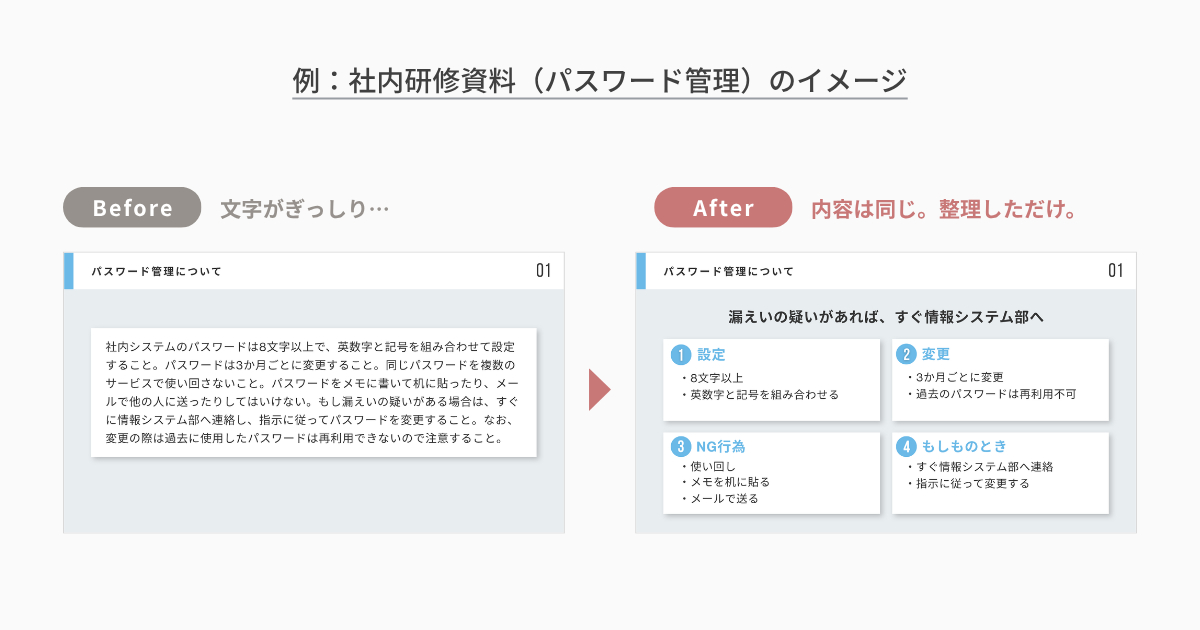
Task: Select the pink After badge
Action: 723,208
